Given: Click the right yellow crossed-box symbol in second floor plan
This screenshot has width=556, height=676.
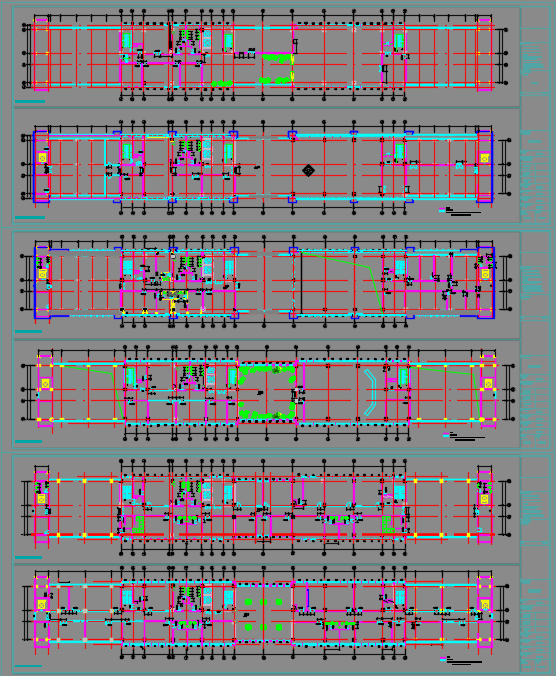Looking at the screenshot, I should pyautogui.click(x=484, y=158).
